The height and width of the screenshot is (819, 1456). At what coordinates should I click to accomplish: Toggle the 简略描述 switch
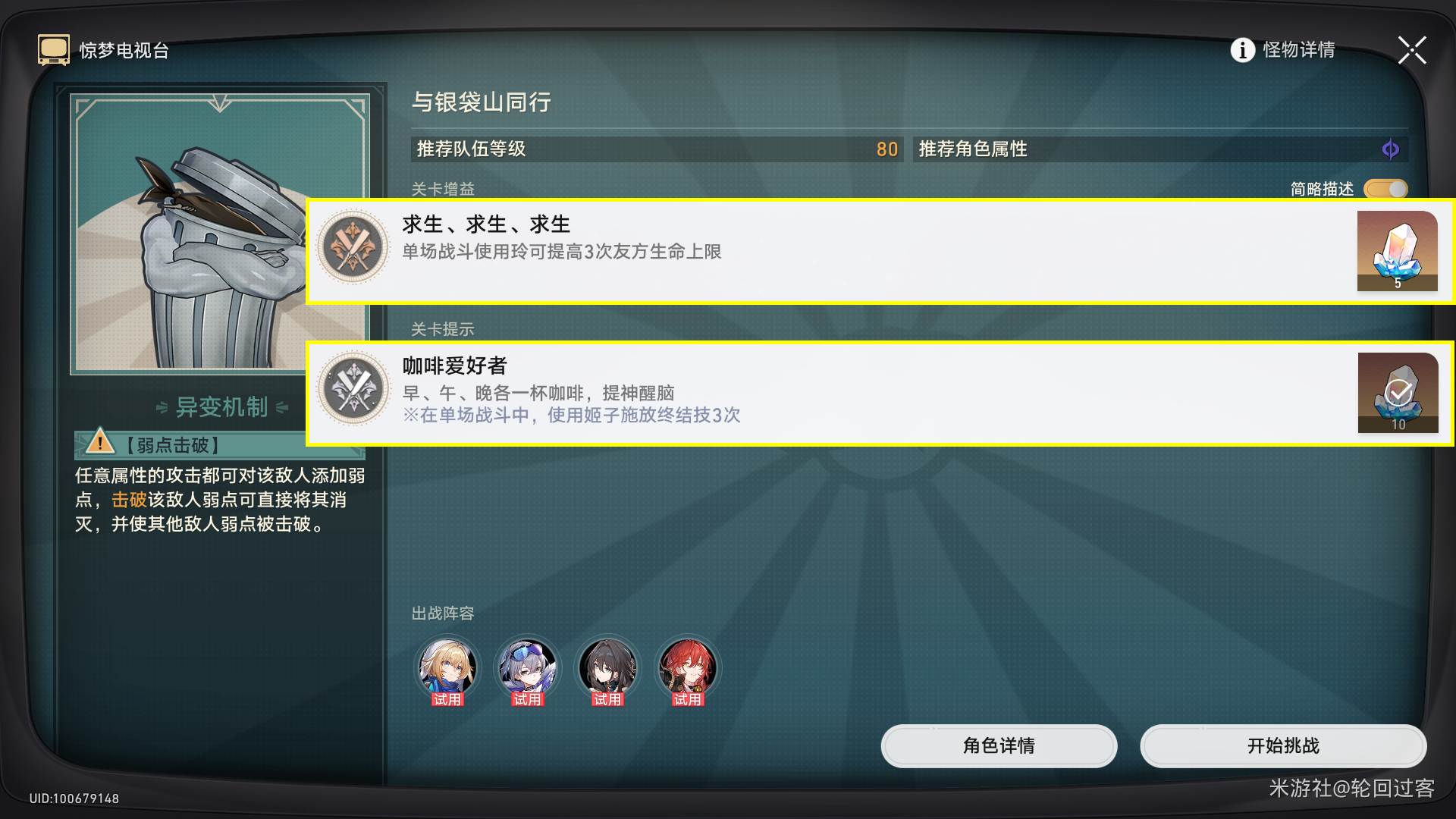[x=1385, y=189]
